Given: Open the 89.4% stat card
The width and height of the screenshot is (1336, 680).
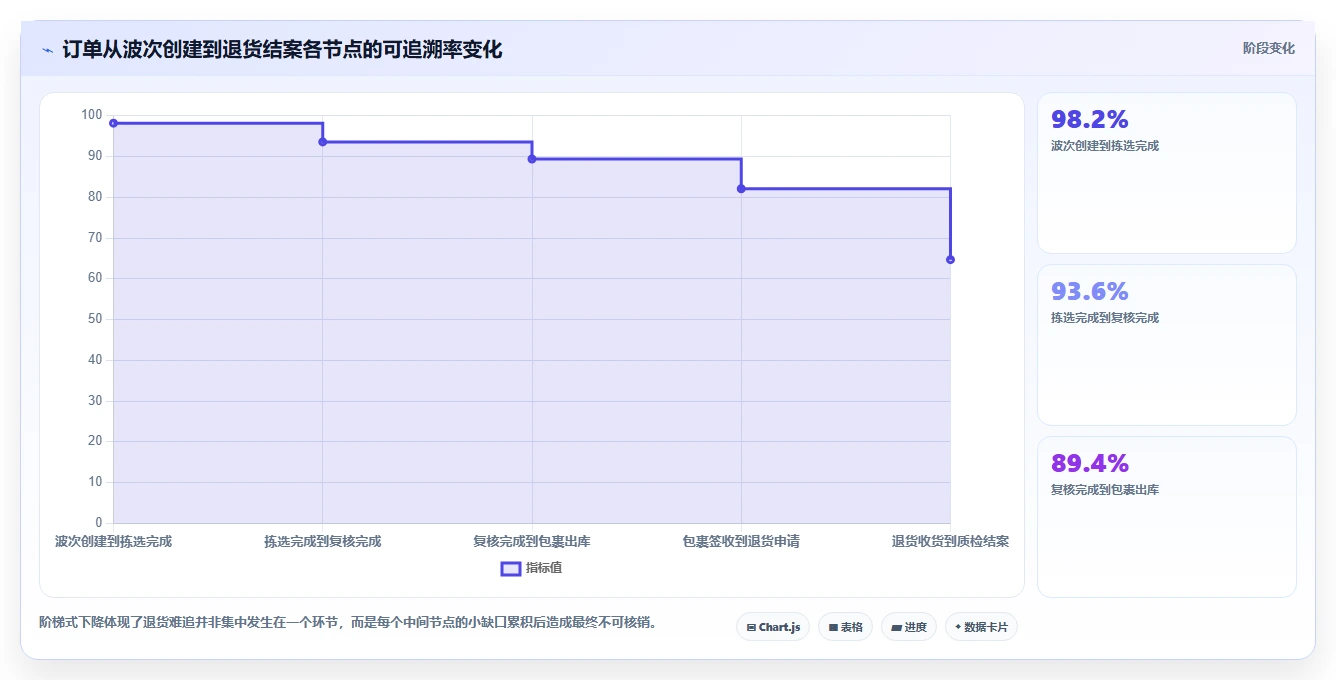Looking at the screenshot, I should (x=1167, y=517).
